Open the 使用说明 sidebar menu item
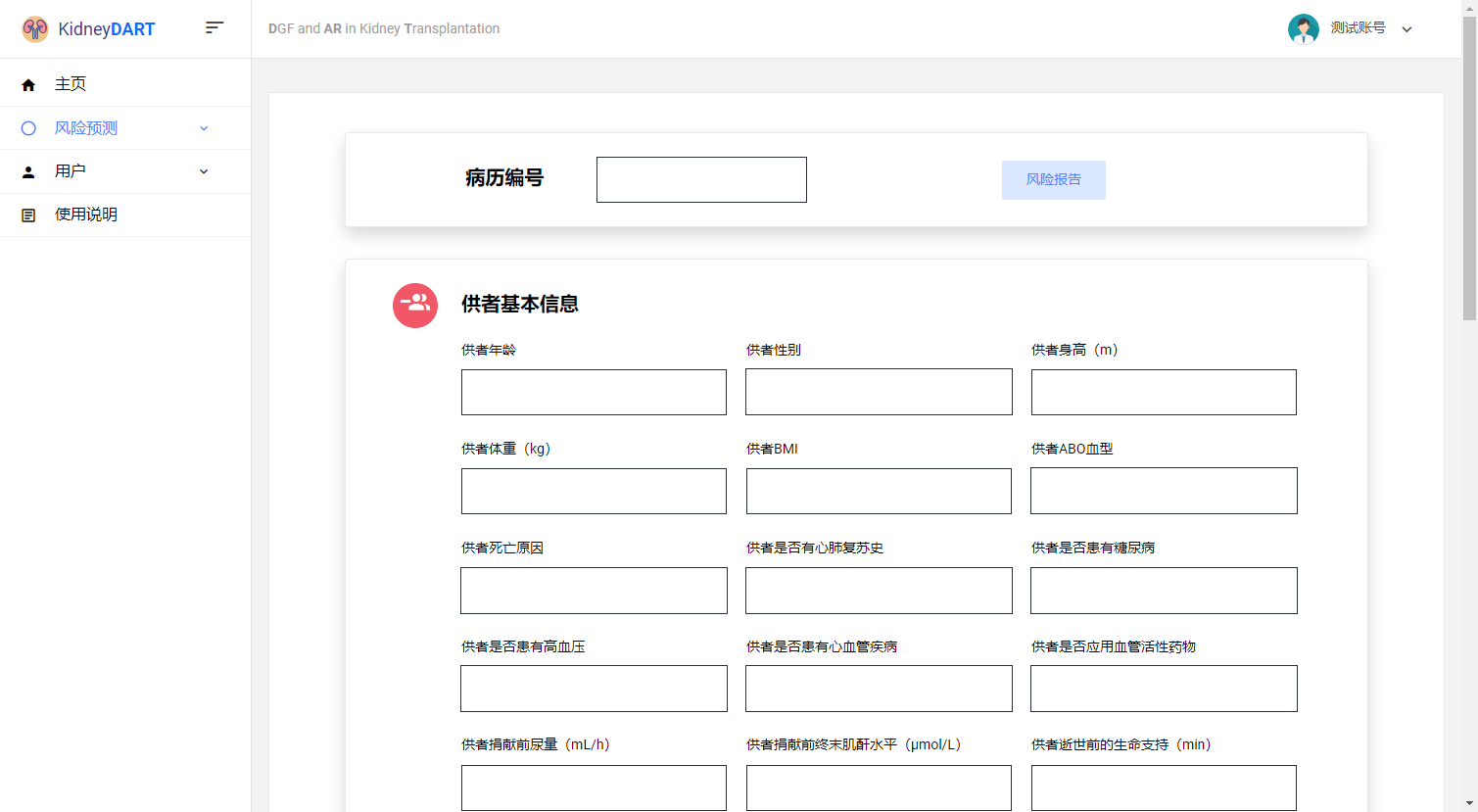The width and height of the screenshot is (1478, 812). coord(85,215)
